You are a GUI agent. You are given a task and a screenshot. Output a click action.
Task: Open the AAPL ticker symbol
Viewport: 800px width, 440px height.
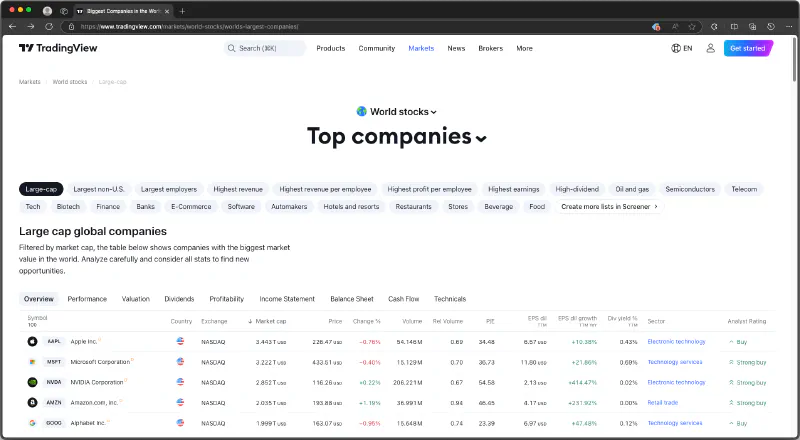pyautogui.click(x=54, y=341)
